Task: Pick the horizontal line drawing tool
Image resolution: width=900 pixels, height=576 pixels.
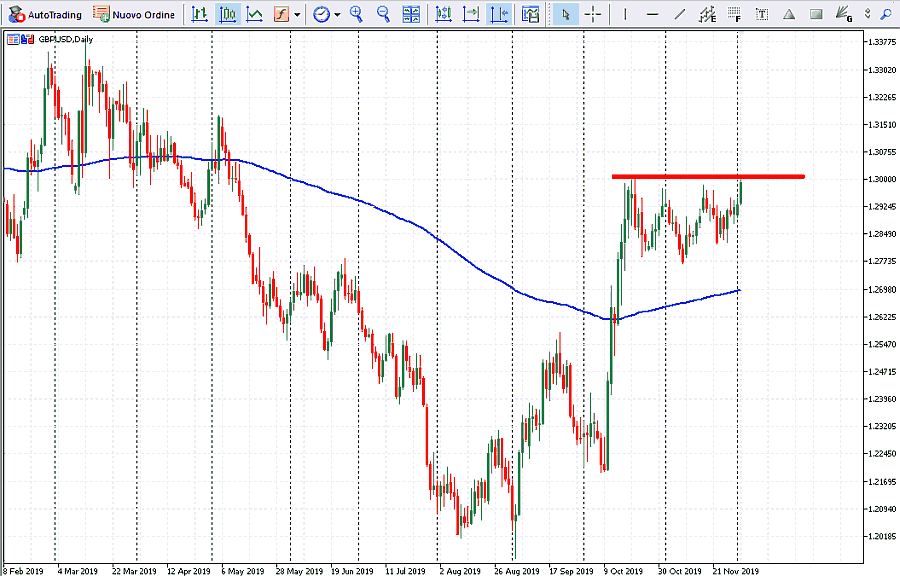Action: coord(652,14)
